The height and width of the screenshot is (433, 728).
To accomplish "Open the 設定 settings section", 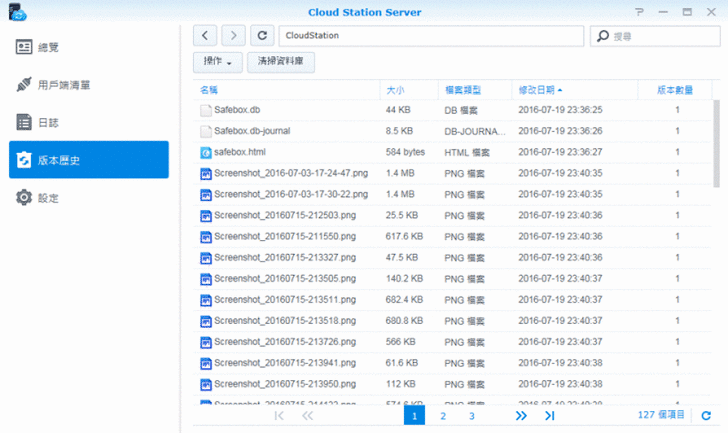I will [48, 198].
